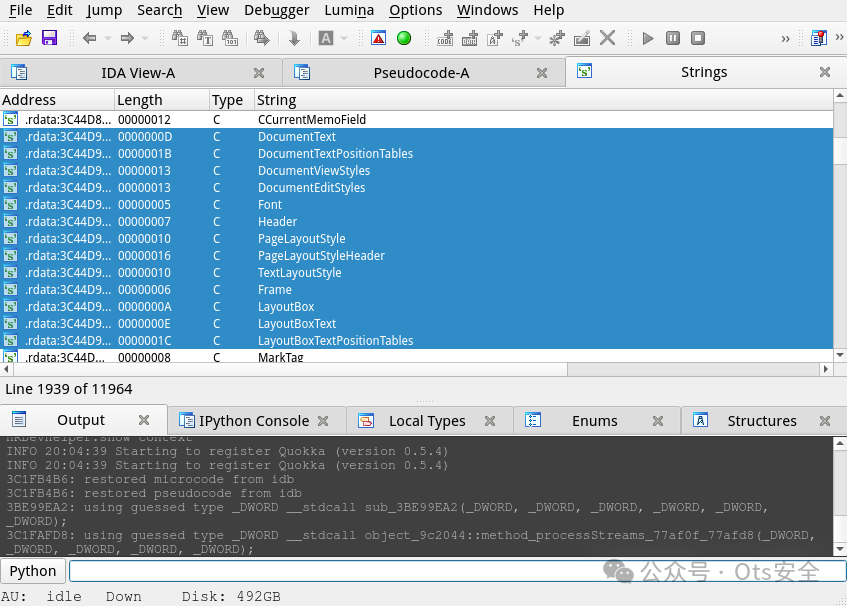
Task: Expand dropdown next to gray A icon
Action: click(344, 38)
